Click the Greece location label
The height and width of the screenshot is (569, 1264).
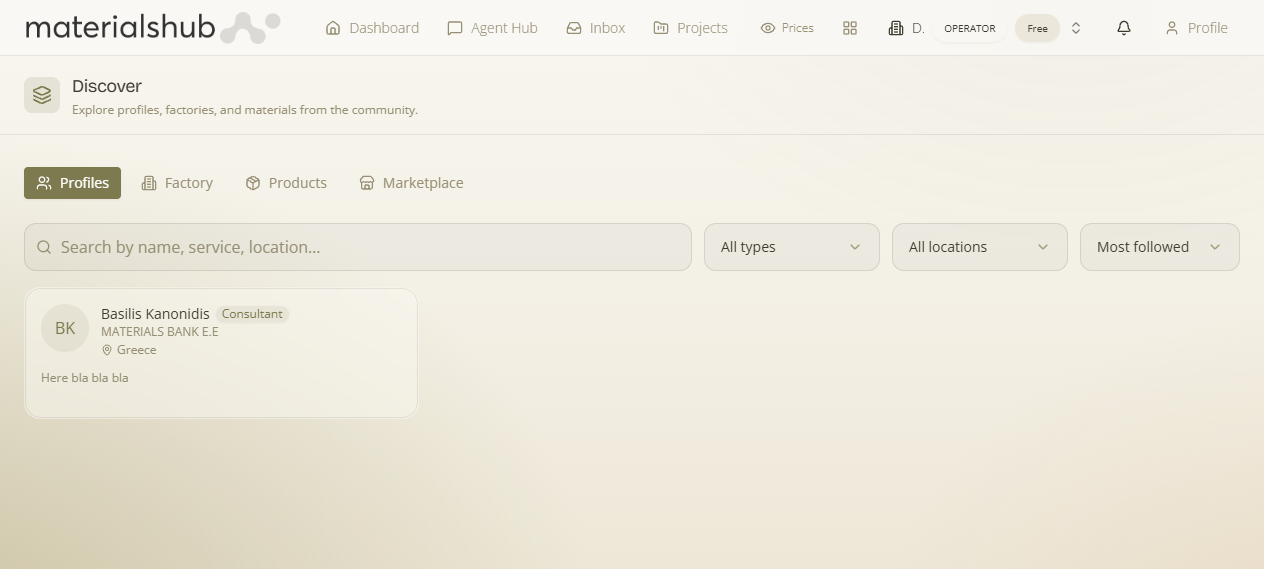[x=137, y=350]
